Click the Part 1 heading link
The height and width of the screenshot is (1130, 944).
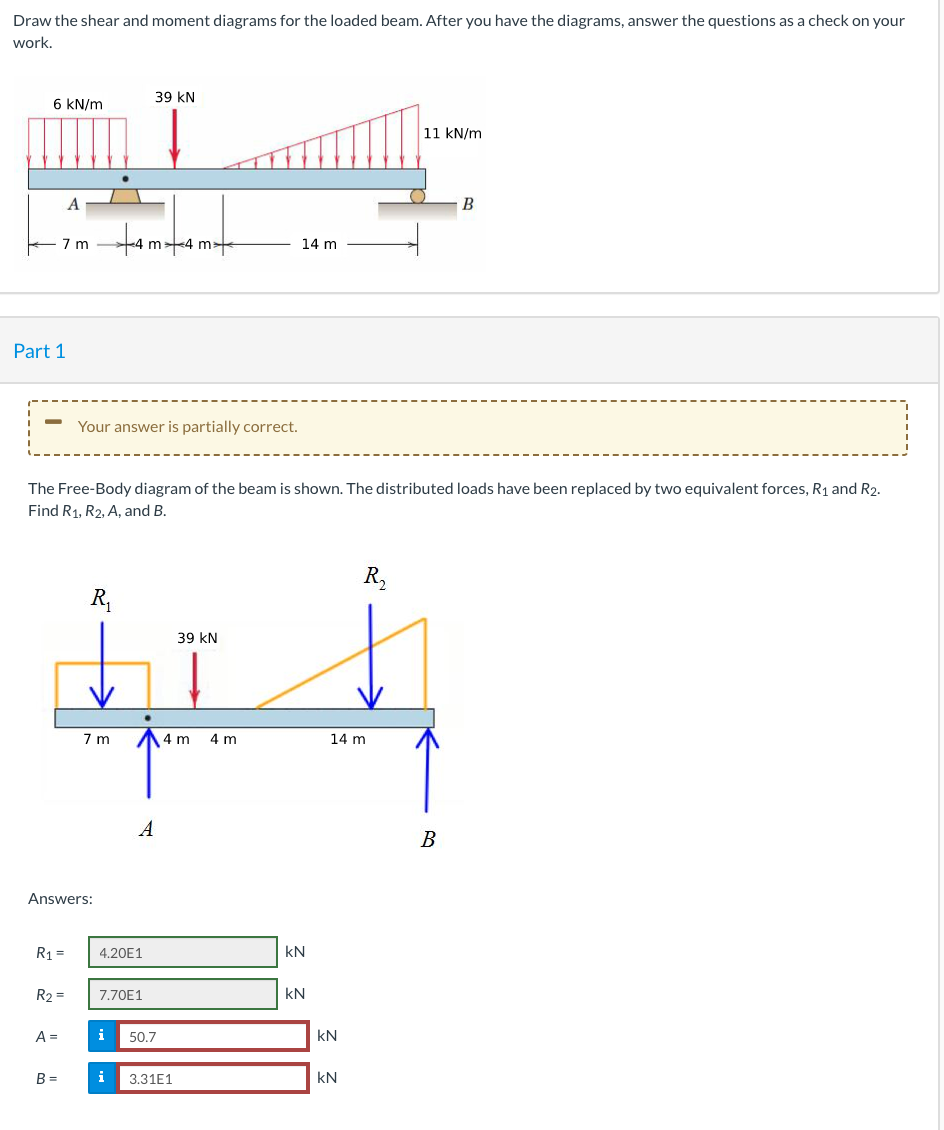(x=39, y=351)
